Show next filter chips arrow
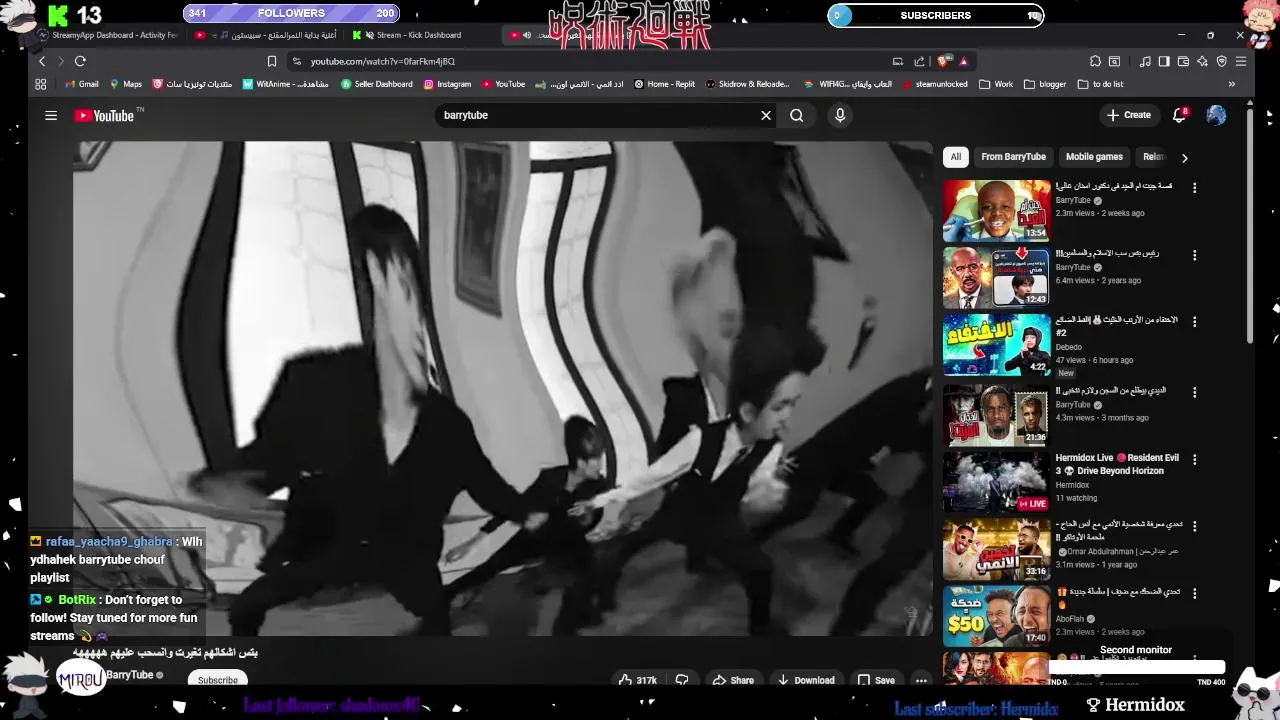Viewport: 1280px width, 720px height. click(x=1184, y=158)
